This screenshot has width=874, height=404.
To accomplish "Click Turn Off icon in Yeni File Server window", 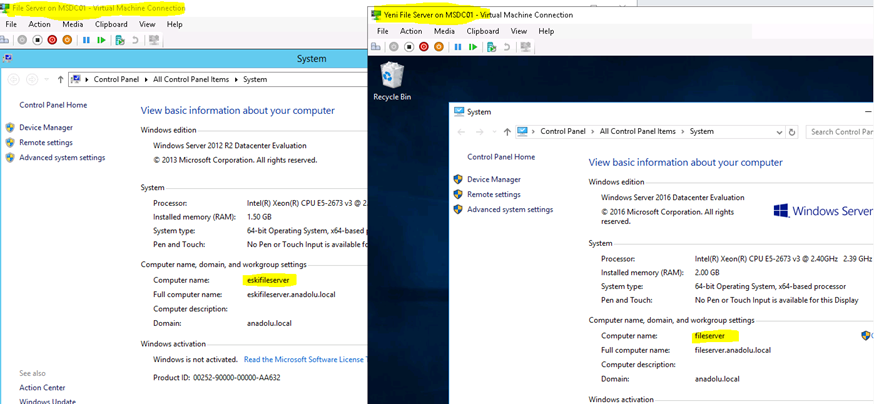I will click(x=409, y=47).
